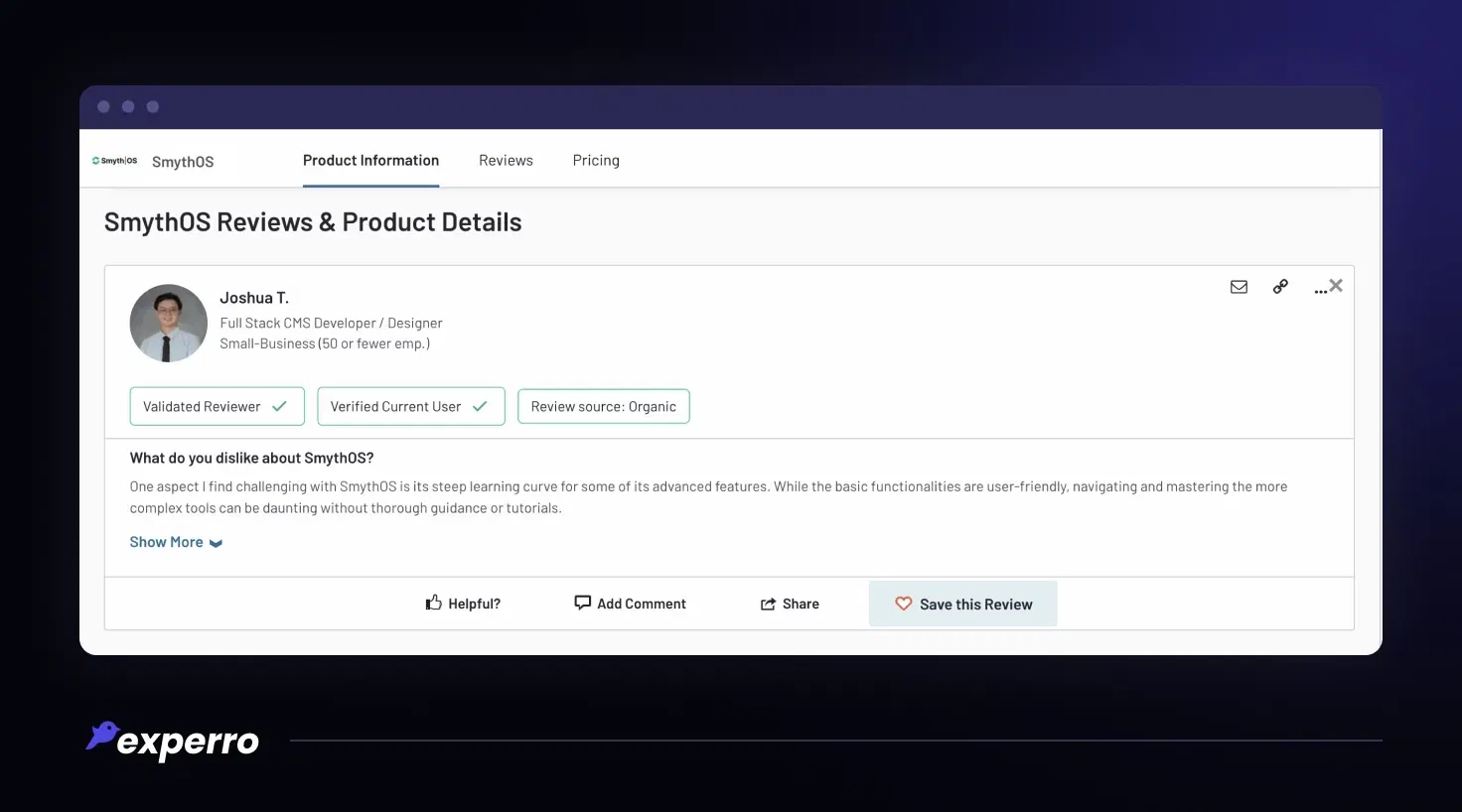This screenshot has width=1462, height=812.
Task: Select the Full Stack CMS Developer / Designer text
Action: coord(331,323)
